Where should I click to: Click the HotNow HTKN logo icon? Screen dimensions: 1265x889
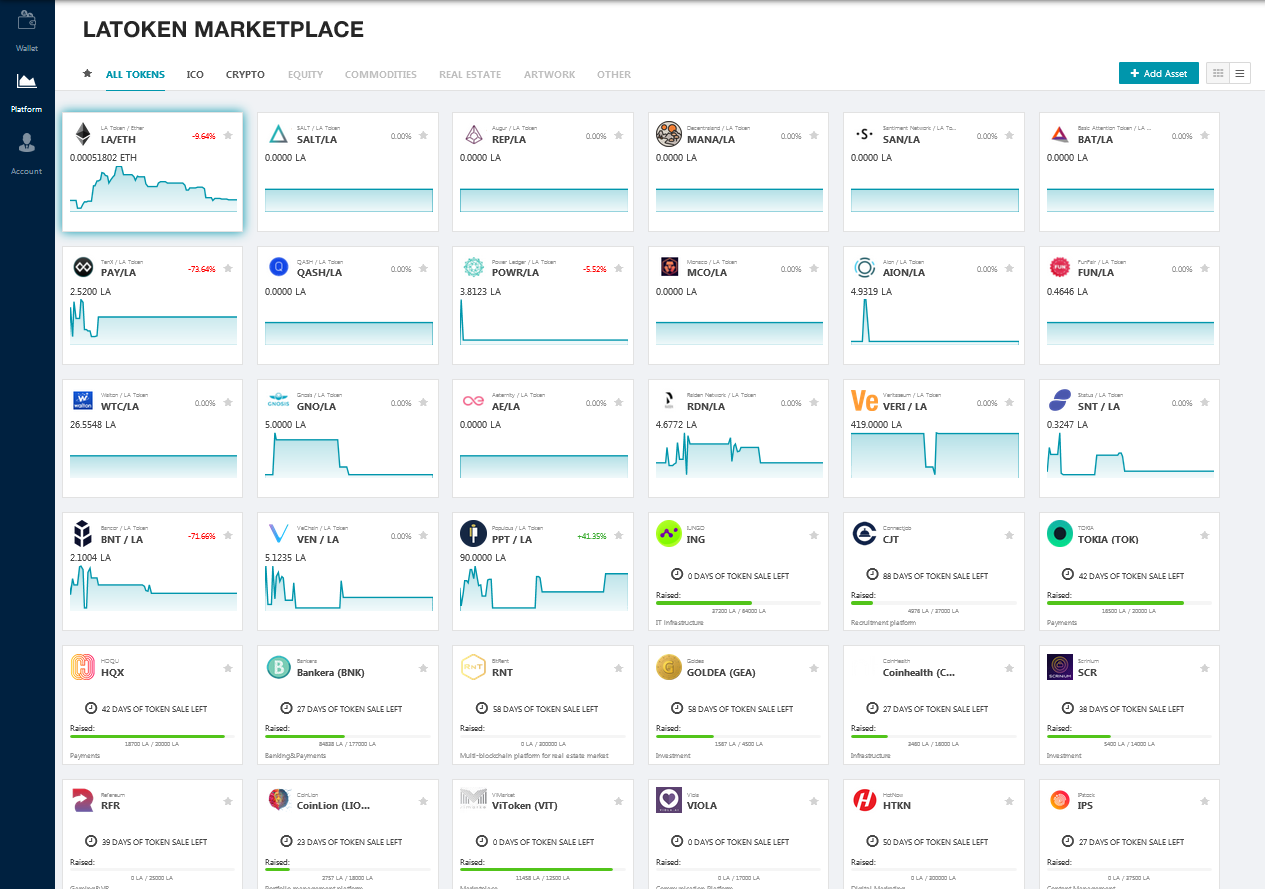[864, 800]
